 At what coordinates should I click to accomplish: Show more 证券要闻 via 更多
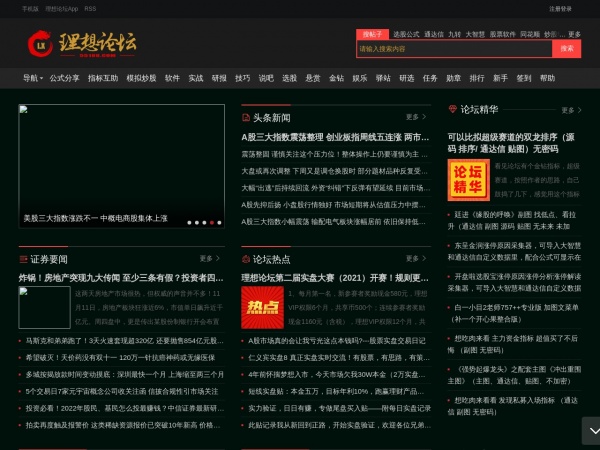click(x=208, y=258)
